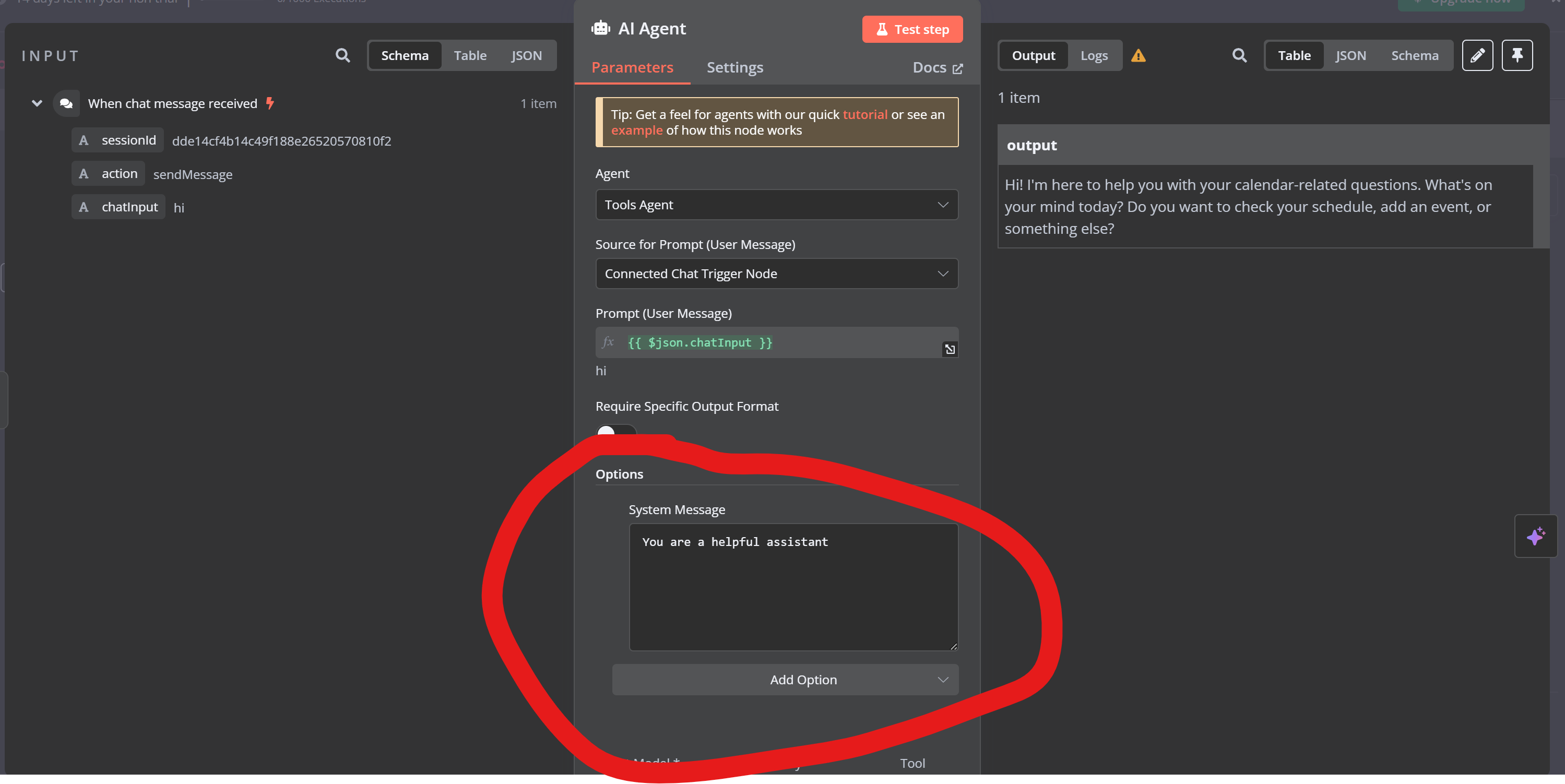Open the Add Option dropdown
The width and height of the screenshot is (1565, 784).
tap(785, 680)
